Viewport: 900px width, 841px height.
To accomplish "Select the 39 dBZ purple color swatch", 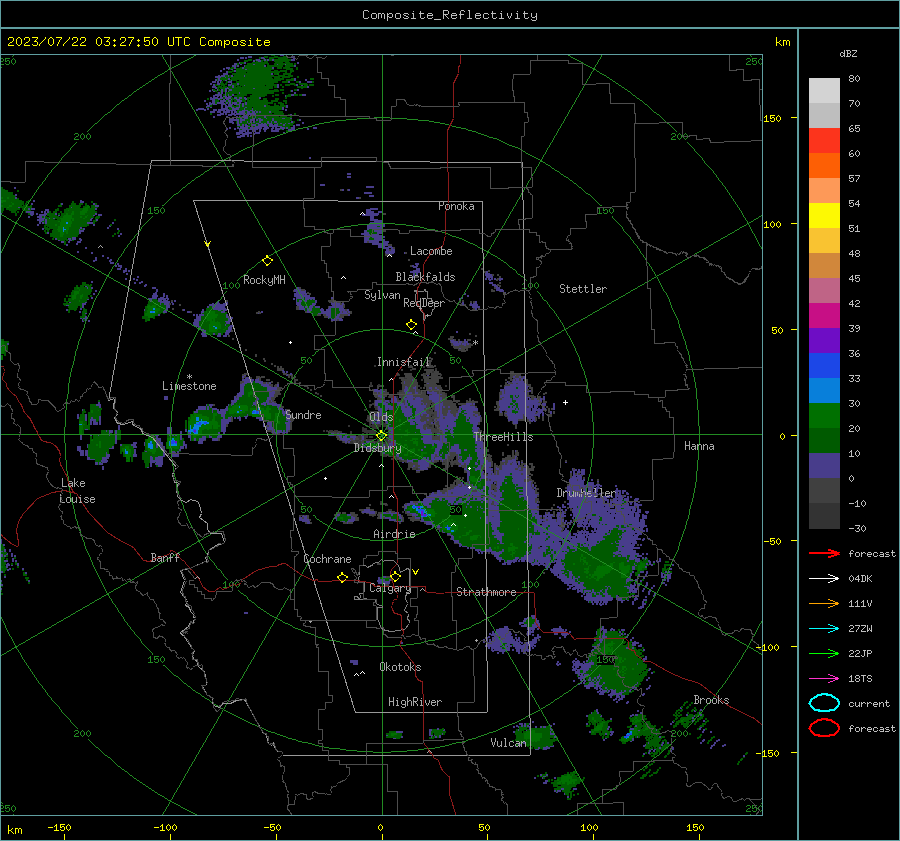I will coord(824,340).
